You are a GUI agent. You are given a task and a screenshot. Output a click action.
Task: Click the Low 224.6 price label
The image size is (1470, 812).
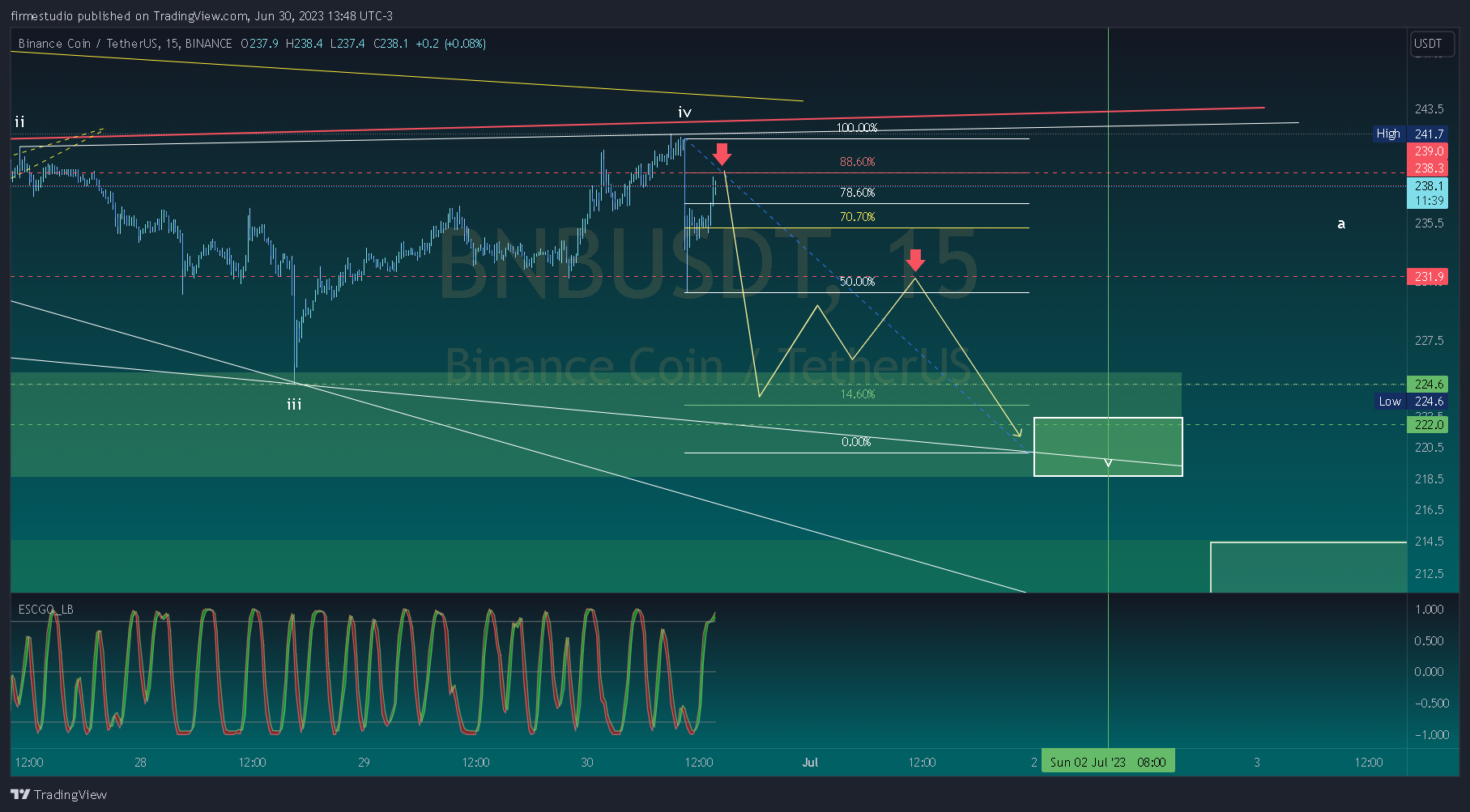pyautogui.click(x=1412, y=402)
